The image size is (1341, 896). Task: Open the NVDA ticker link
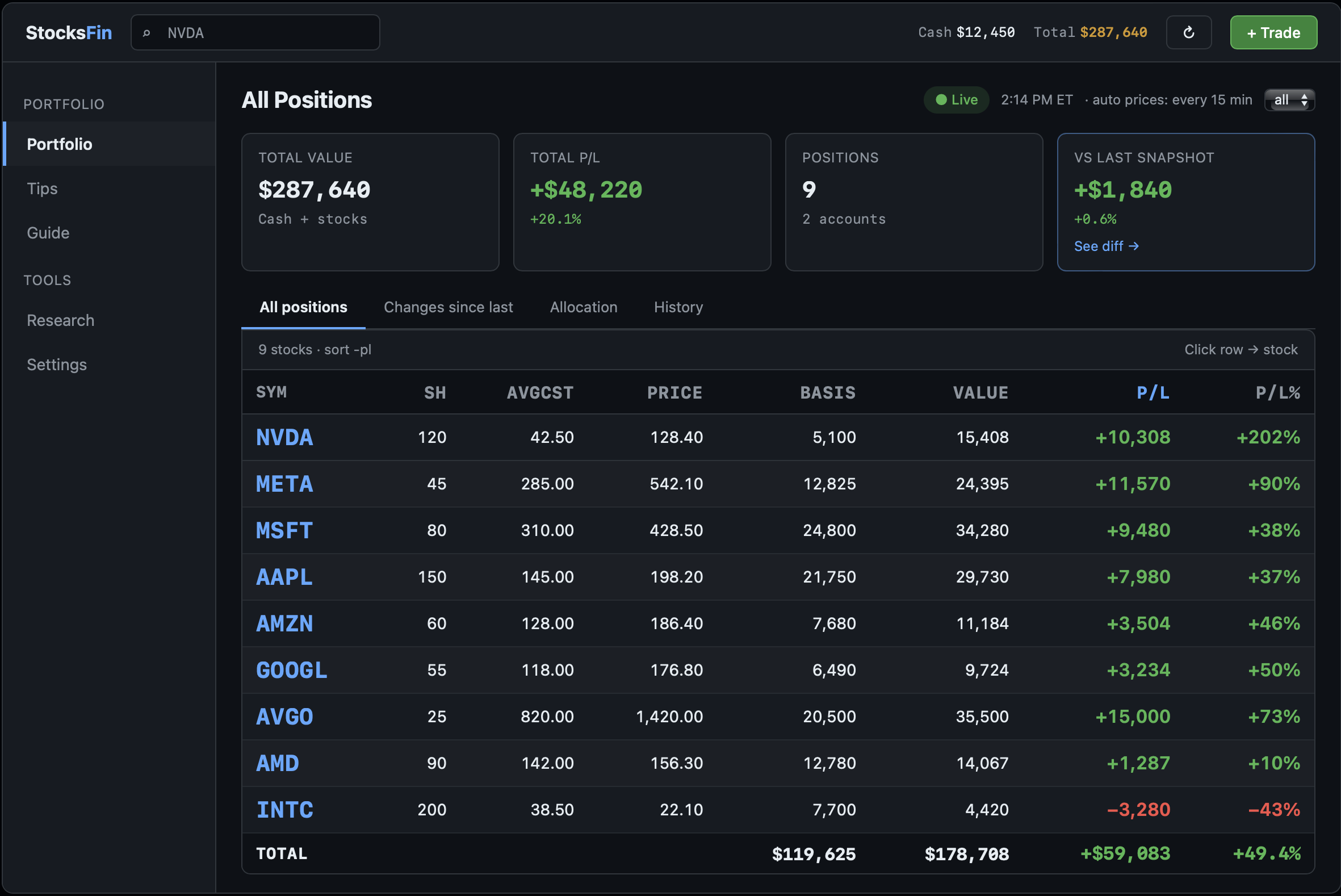284,438
